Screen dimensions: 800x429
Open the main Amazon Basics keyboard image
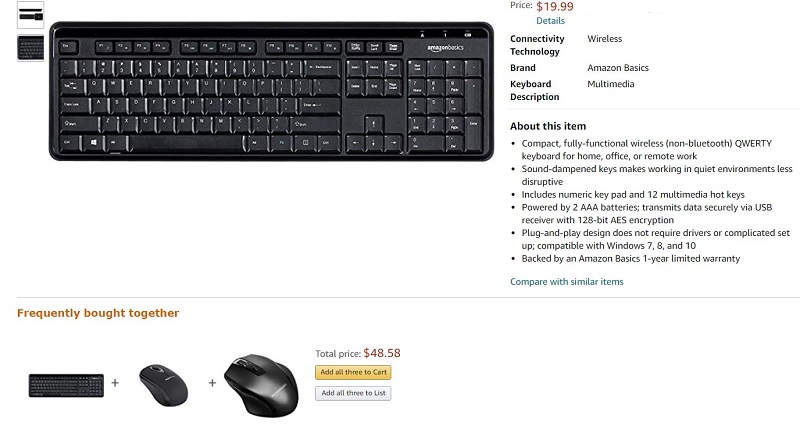click(x=271, y=91)
